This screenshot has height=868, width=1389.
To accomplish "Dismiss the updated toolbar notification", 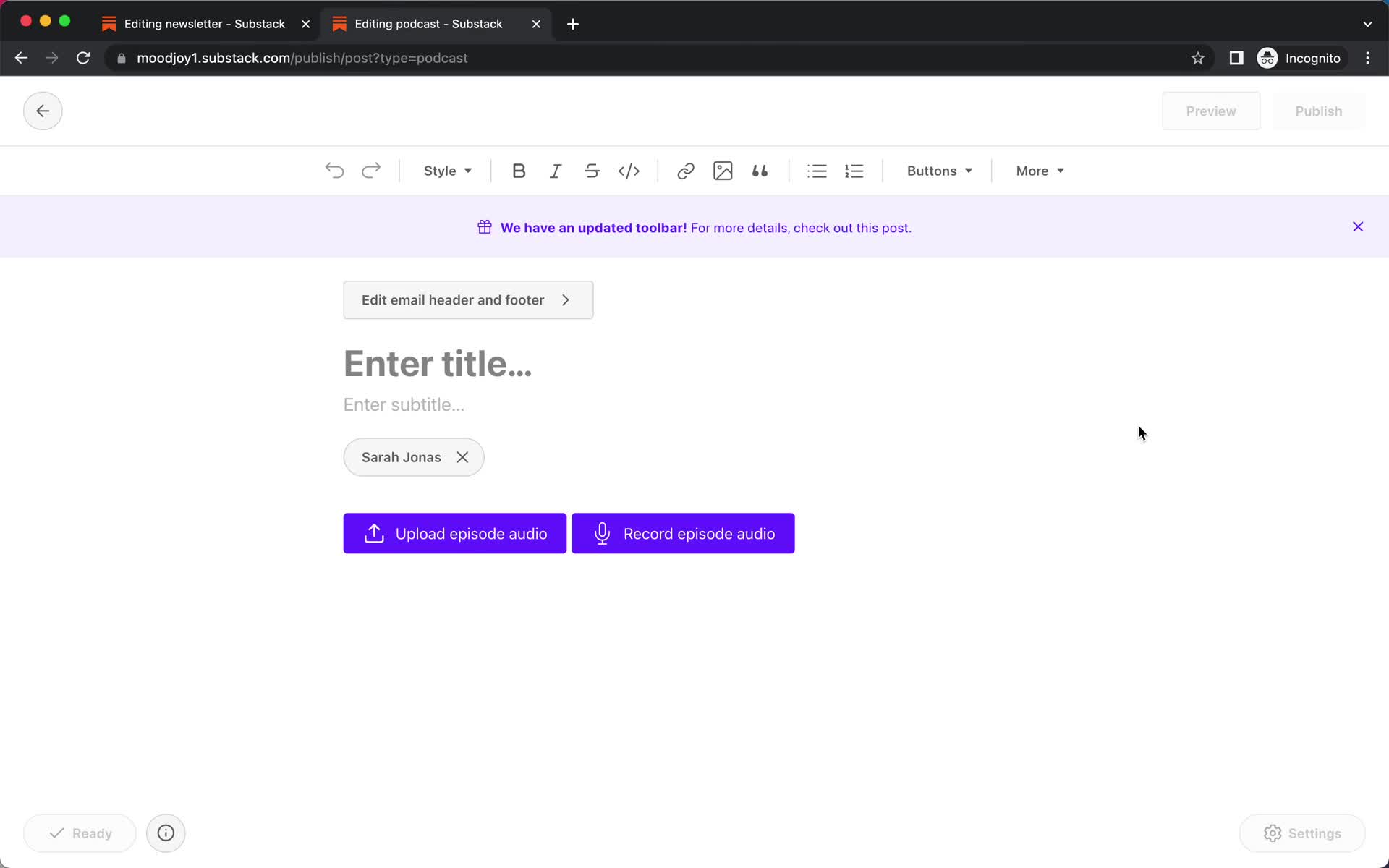I will pos(1357,226).
